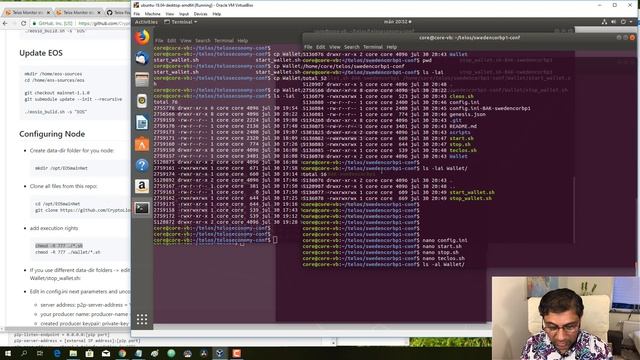Open VirtualBox View menu

pyautogui.click(x=169, y=14)
